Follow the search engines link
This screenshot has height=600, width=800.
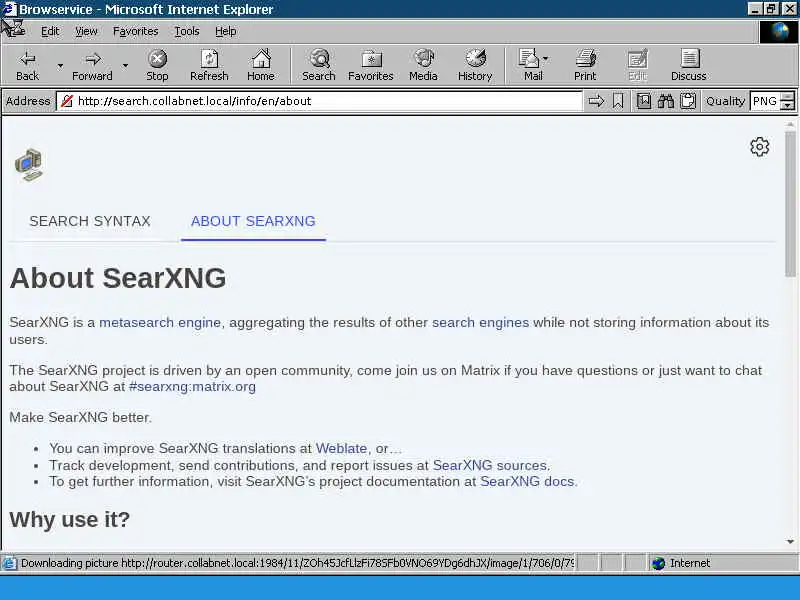tap(480, 322)
